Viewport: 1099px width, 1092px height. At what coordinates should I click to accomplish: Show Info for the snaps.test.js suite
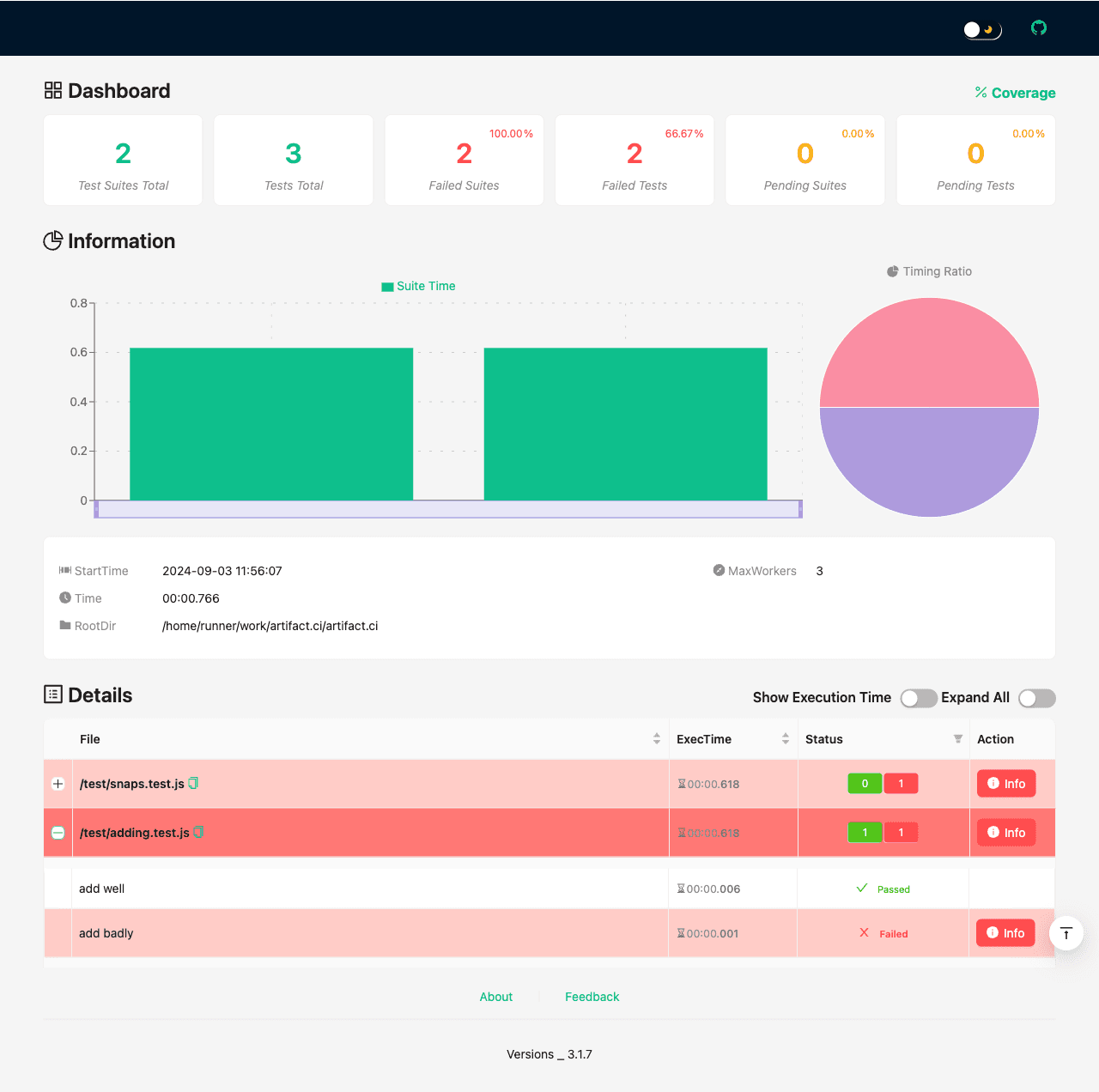pyautogui.click(x=1006, y=784)
